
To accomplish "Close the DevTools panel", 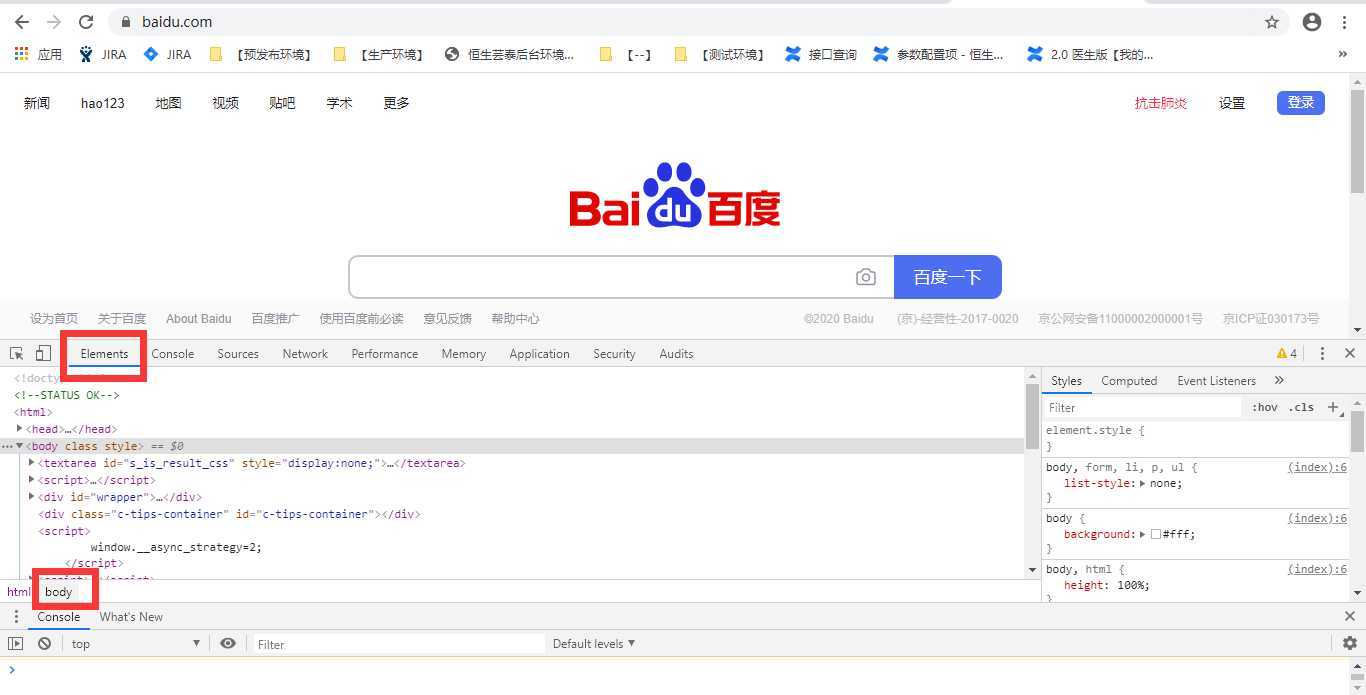I will point(1350,353).
